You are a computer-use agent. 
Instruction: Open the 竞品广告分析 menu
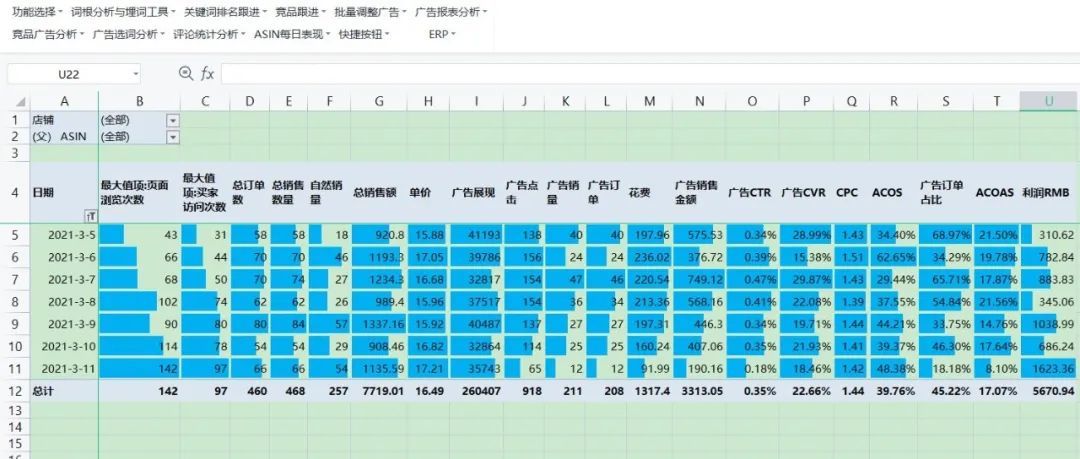click(48, 34)
